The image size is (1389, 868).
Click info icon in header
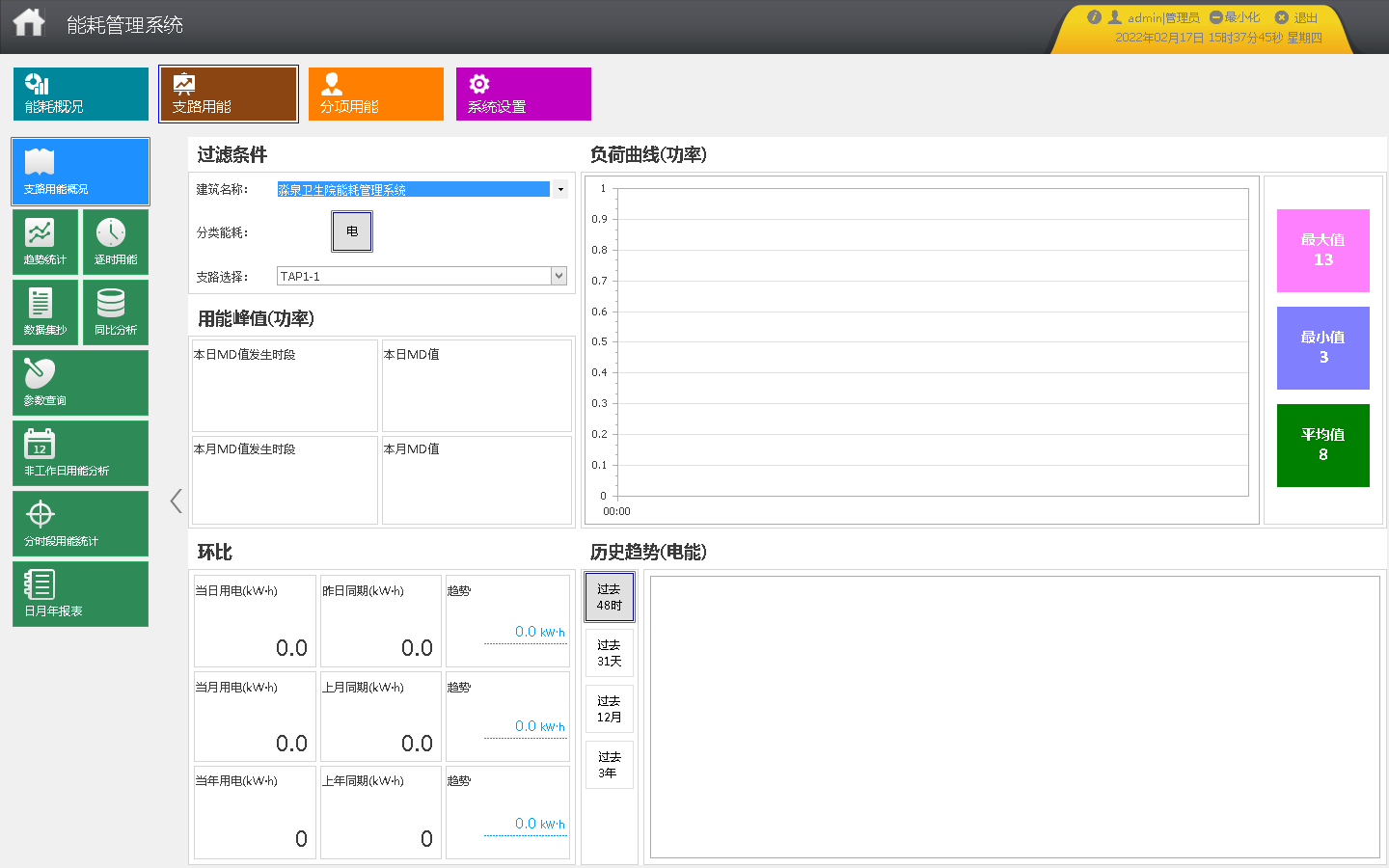click(x=1094, y=17)
